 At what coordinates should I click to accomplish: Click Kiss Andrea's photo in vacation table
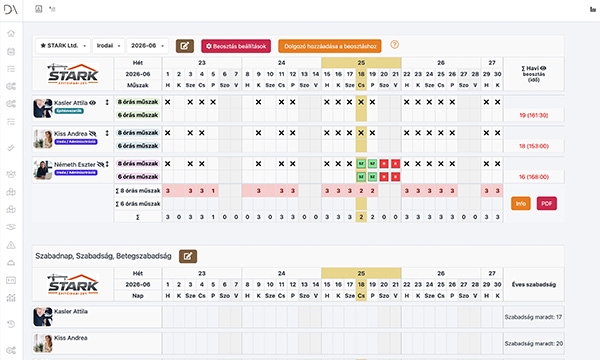point(43,343)
